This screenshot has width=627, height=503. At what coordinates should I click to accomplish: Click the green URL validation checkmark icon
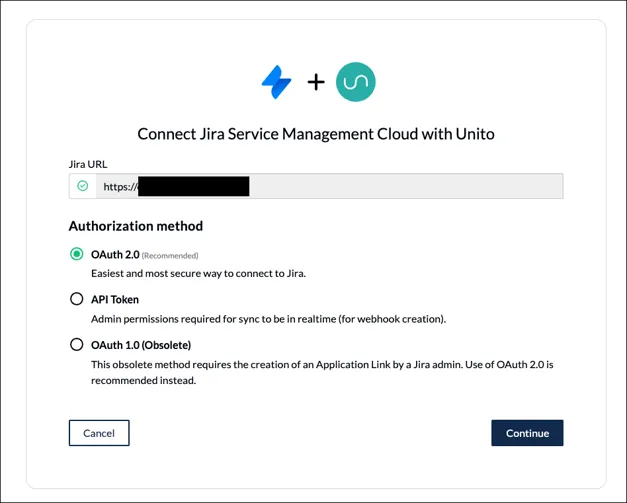[83, 186]
